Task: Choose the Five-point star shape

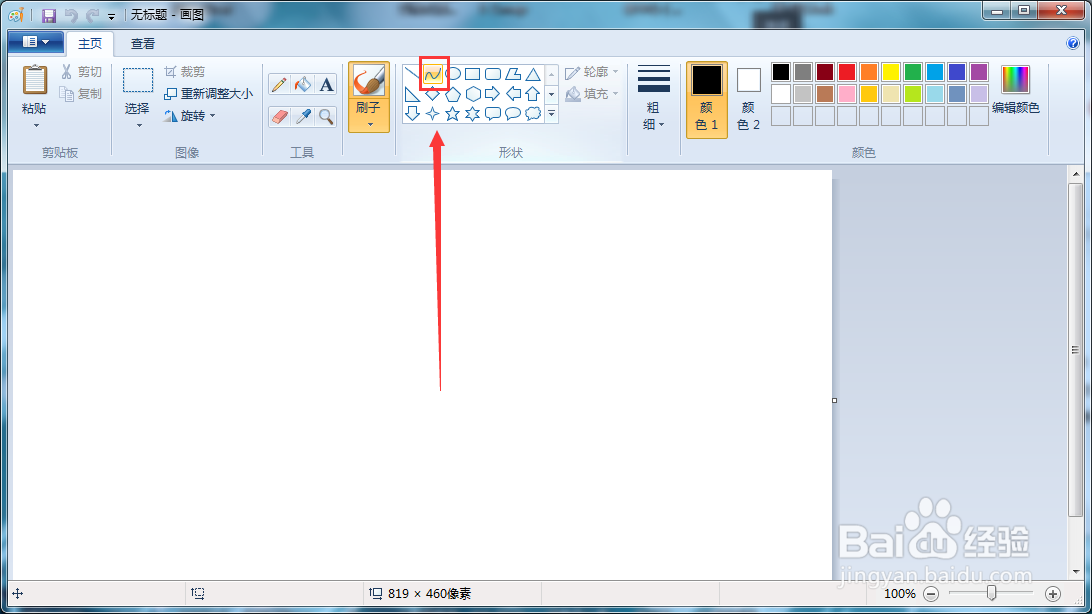Action: tap(453, 113)
